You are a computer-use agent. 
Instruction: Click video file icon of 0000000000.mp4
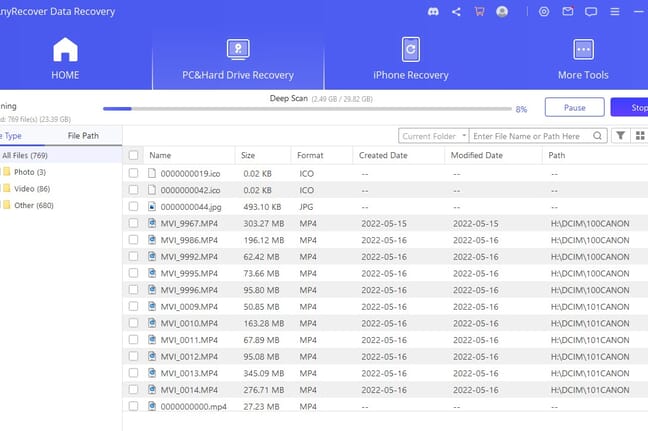[152, 406]
